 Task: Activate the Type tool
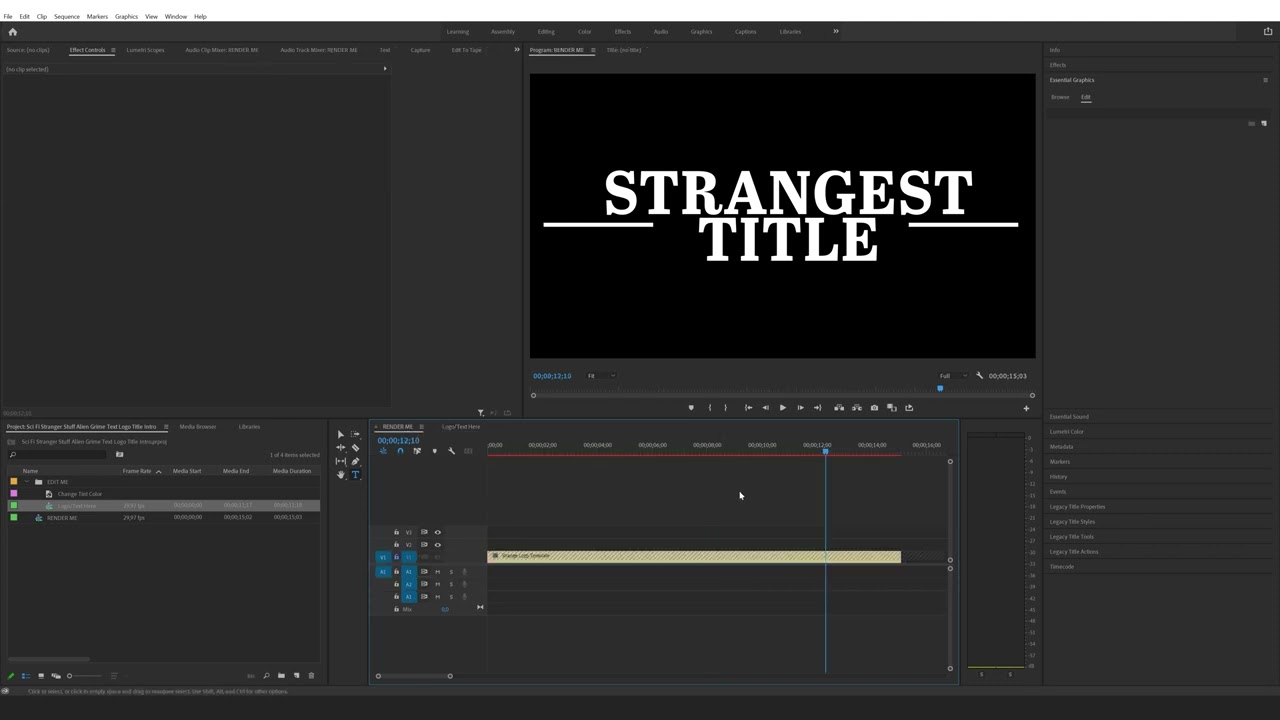coord(355,474)
